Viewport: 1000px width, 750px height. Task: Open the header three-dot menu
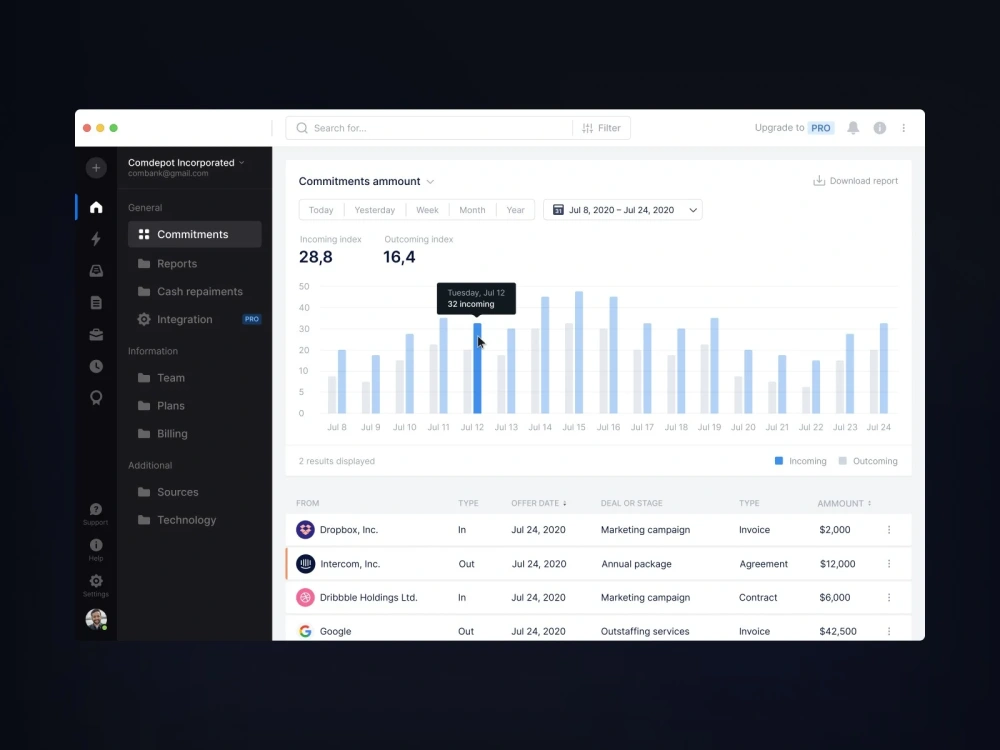pyautogui.click(x=904, y=128)
